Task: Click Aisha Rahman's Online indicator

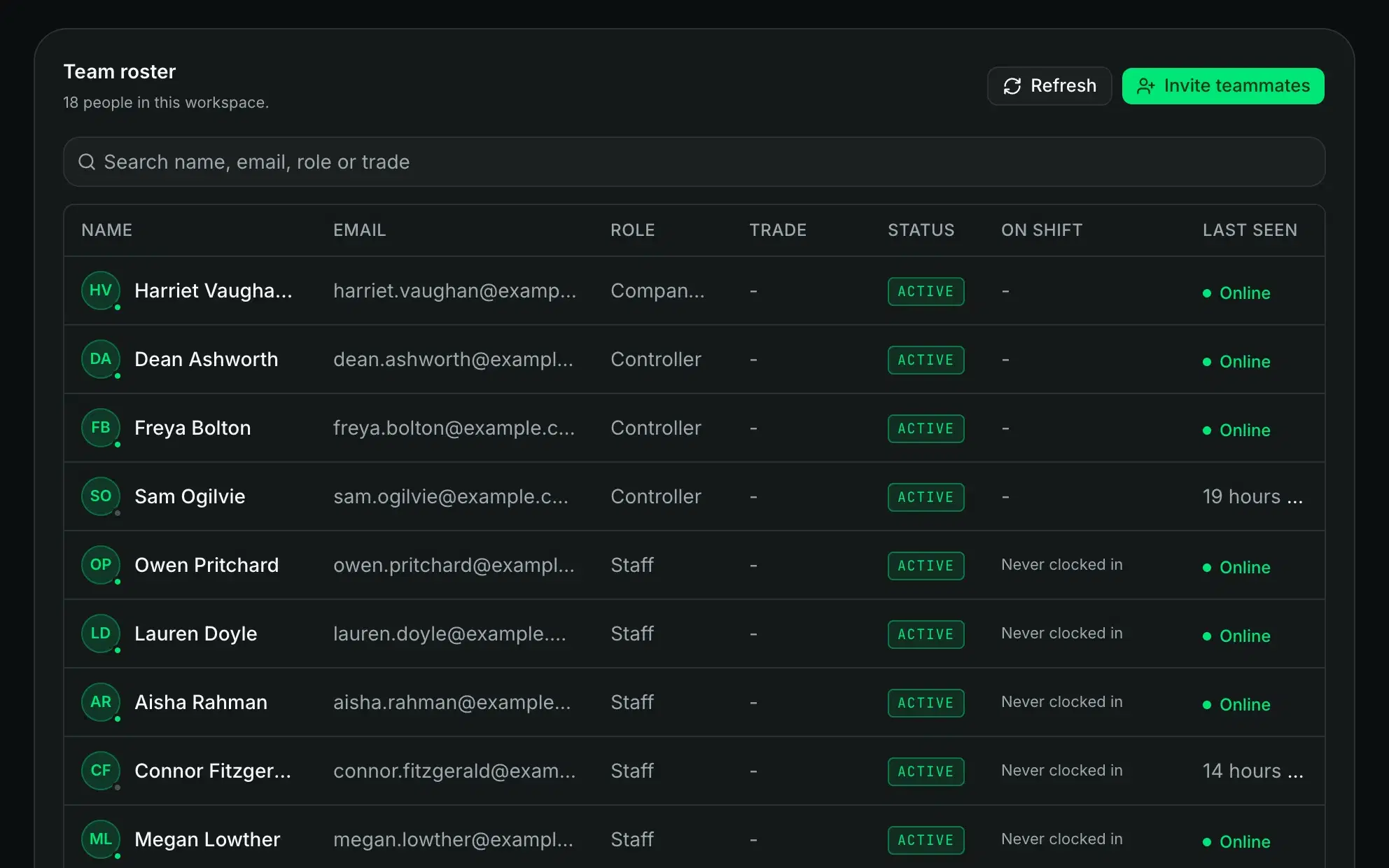Action: pos(1236,705)
